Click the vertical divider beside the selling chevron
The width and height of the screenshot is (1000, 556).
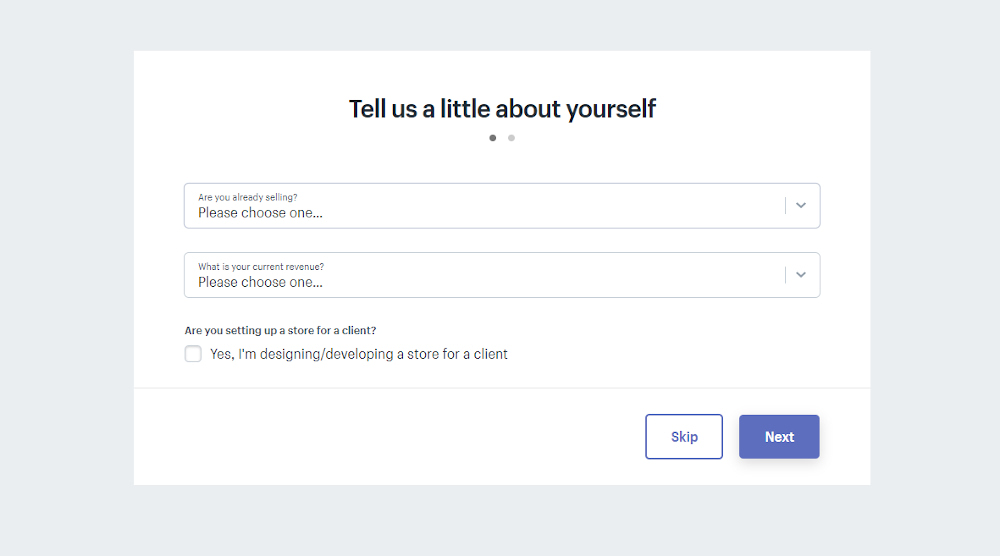[x=786, y=206]
